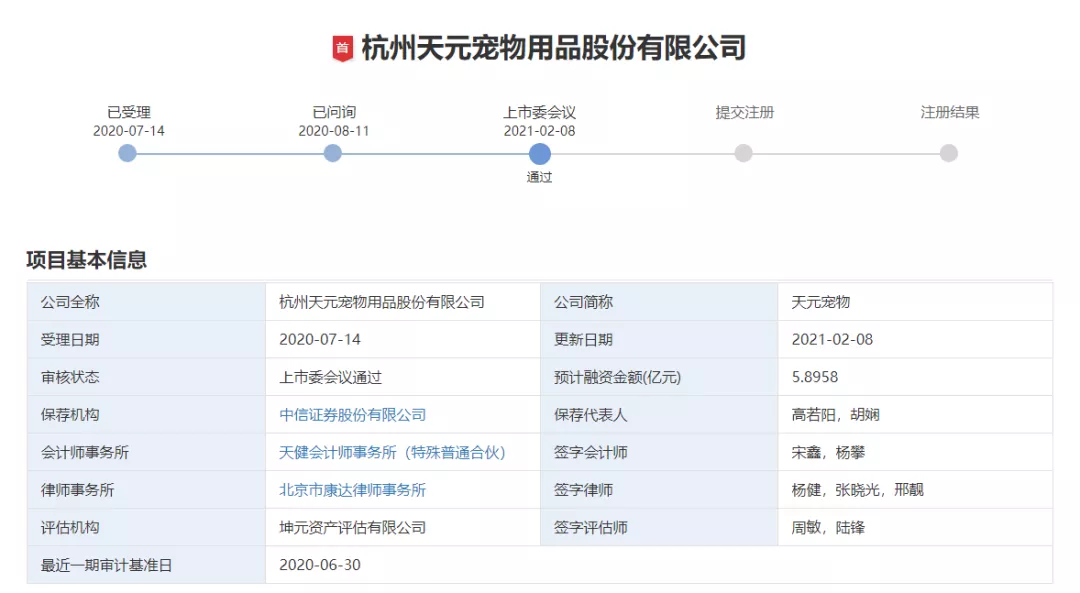Image resolution: width=1080 pixels, height=593 pixels.
Task: Click the 公司全称 value cell with company name
Action: tap(403, 302)
